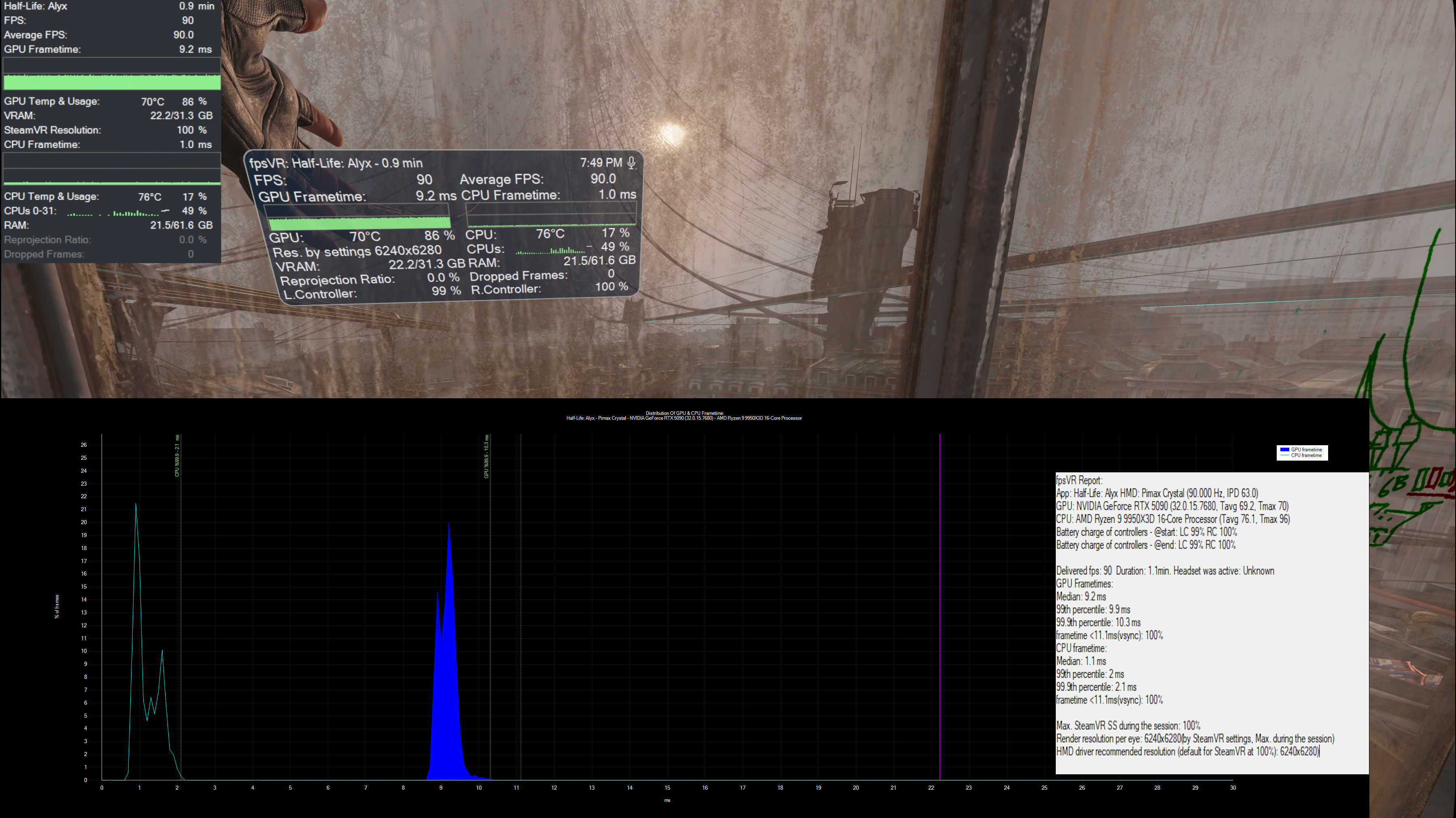The height and width of the screenshot is (818, 1456).
Task: Click the magenta vsync line near 11 ms
Action: tap(520, 607)
